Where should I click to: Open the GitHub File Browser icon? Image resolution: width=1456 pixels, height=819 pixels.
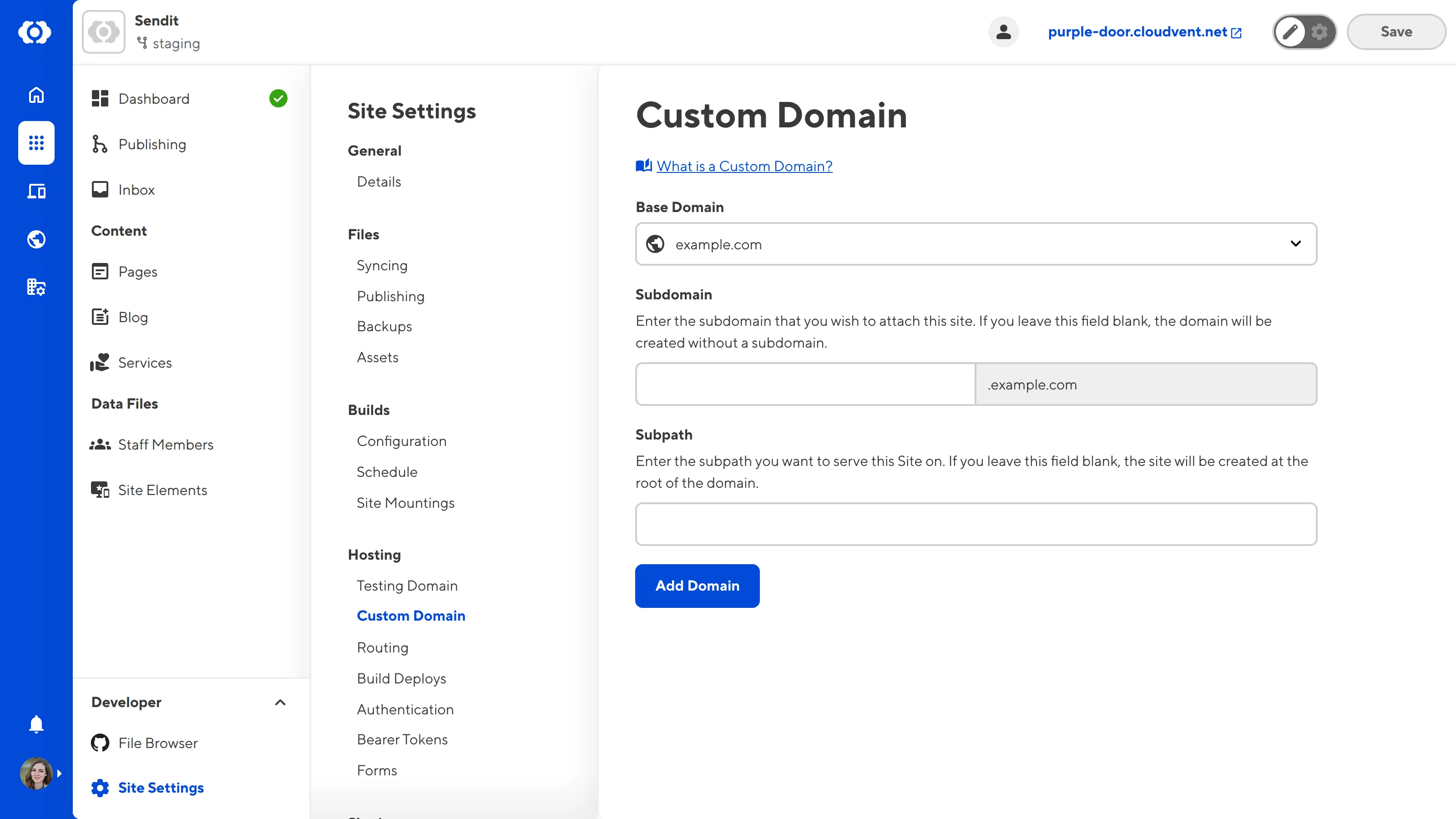[x=100, y=743]
